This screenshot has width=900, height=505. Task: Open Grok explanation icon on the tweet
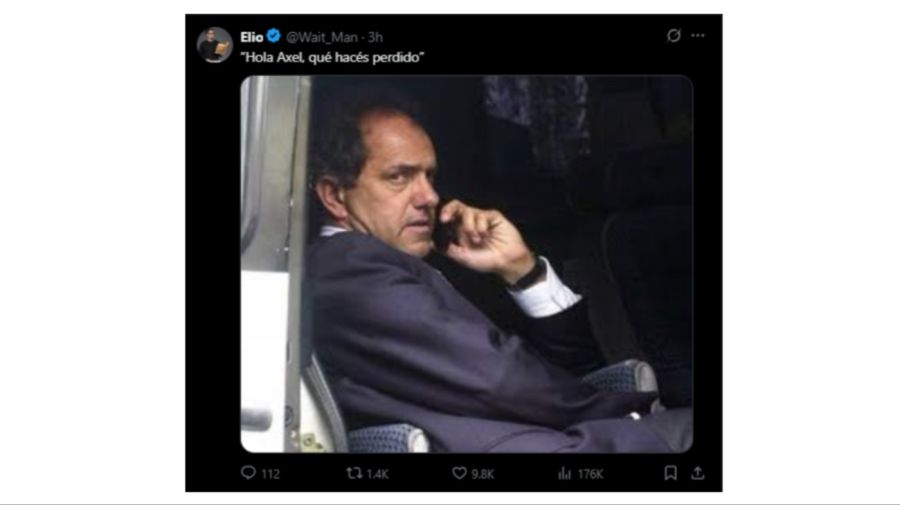pyautogui.click(x=674, y=36)
